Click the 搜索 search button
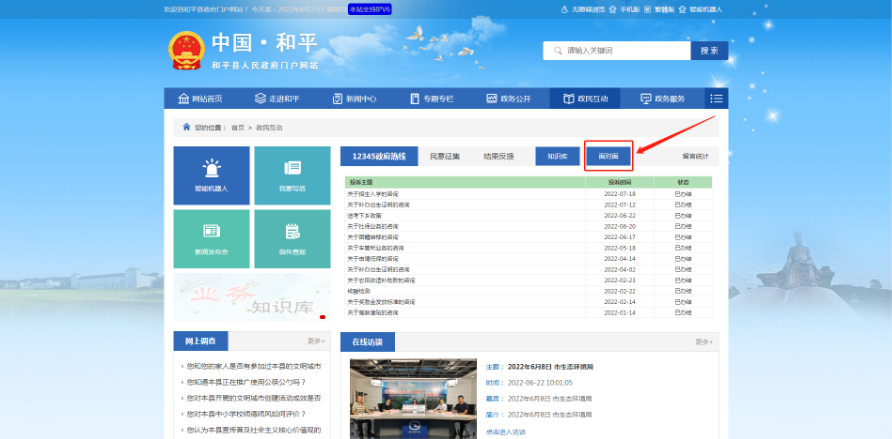This screenshot has width=892, height=439. point(709,51)
